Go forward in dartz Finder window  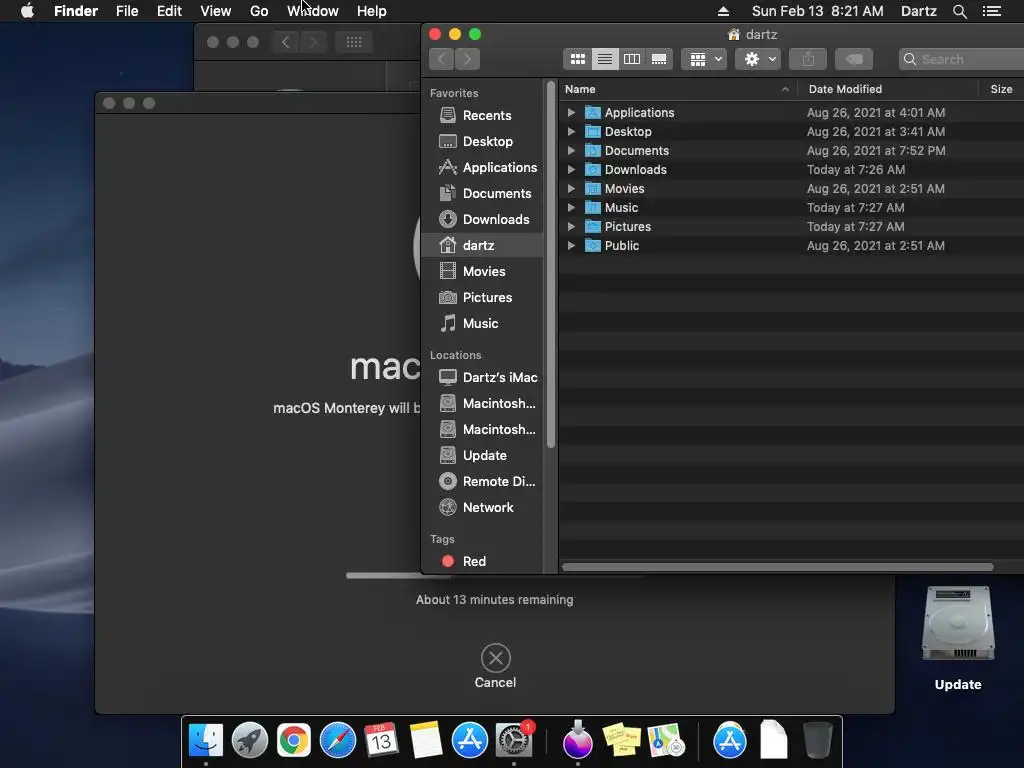(x=468, y=59)
